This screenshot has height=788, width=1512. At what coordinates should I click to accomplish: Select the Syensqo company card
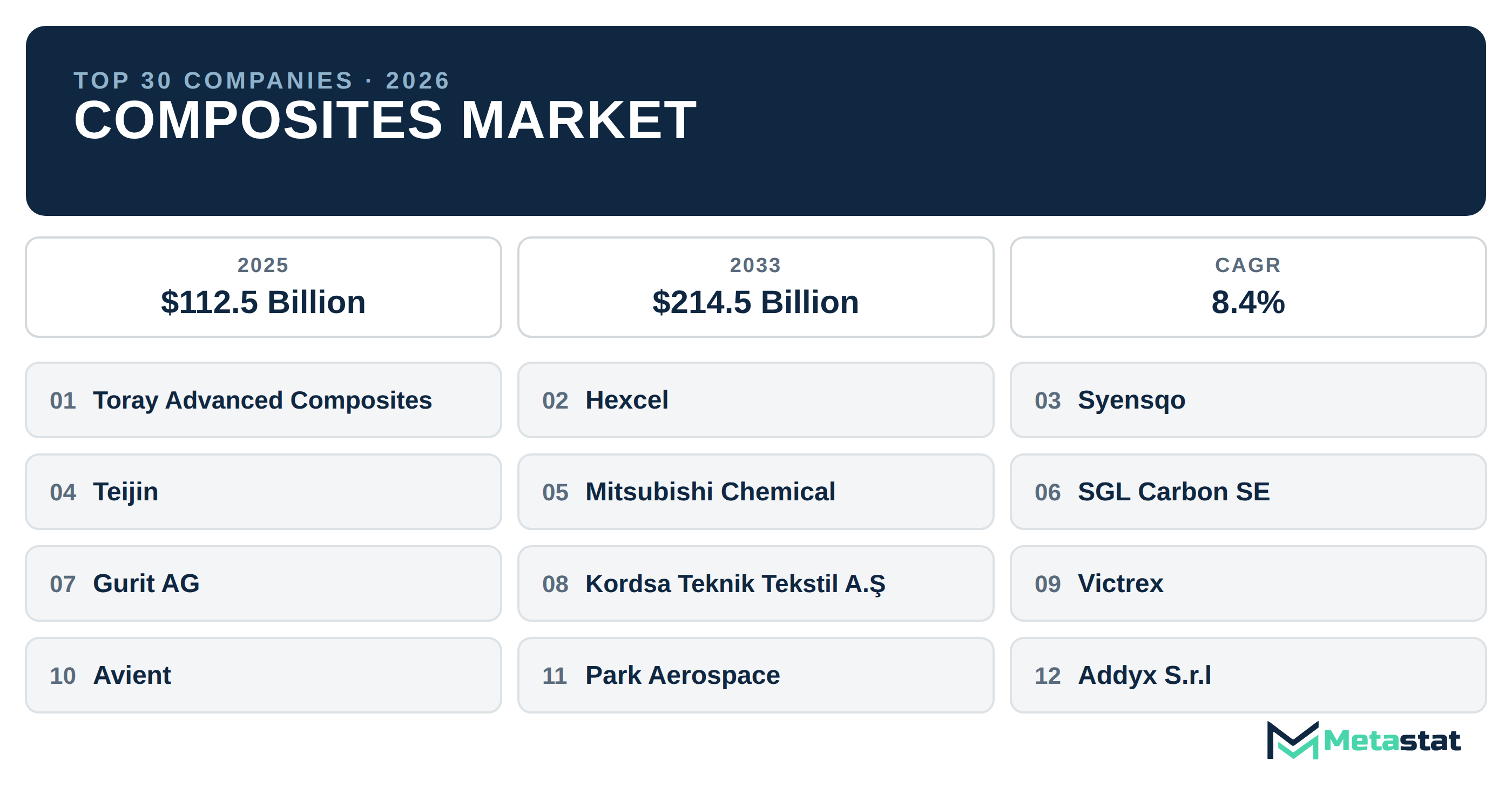pos(1248,400)
